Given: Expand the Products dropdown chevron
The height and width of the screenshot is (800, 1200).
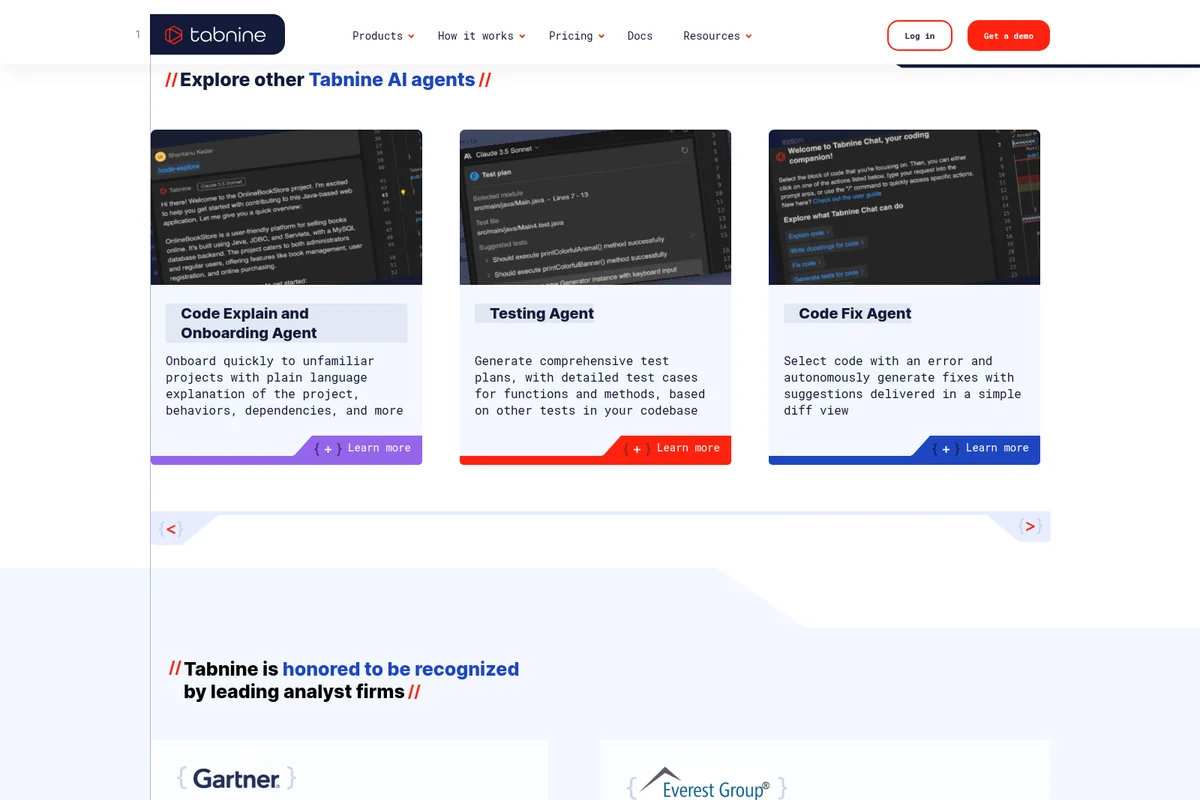Looking at the screenshot, I should (411, 37).
